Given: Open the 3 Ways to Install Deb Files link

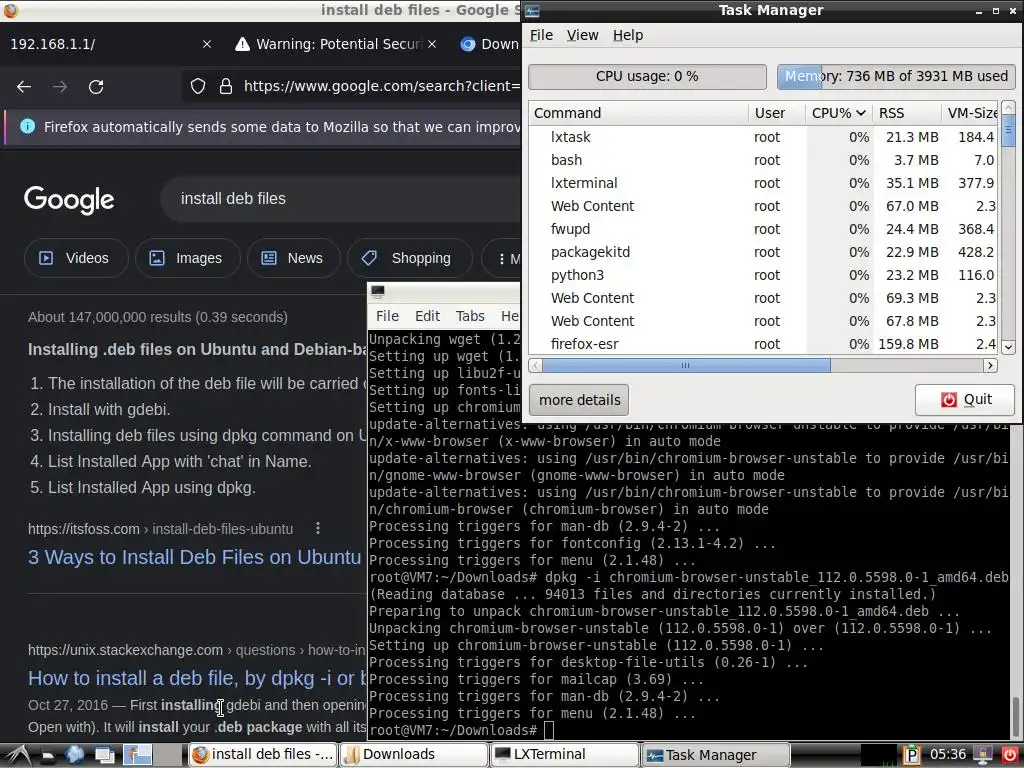Looking at the screenshot, I should click(195, 557).
